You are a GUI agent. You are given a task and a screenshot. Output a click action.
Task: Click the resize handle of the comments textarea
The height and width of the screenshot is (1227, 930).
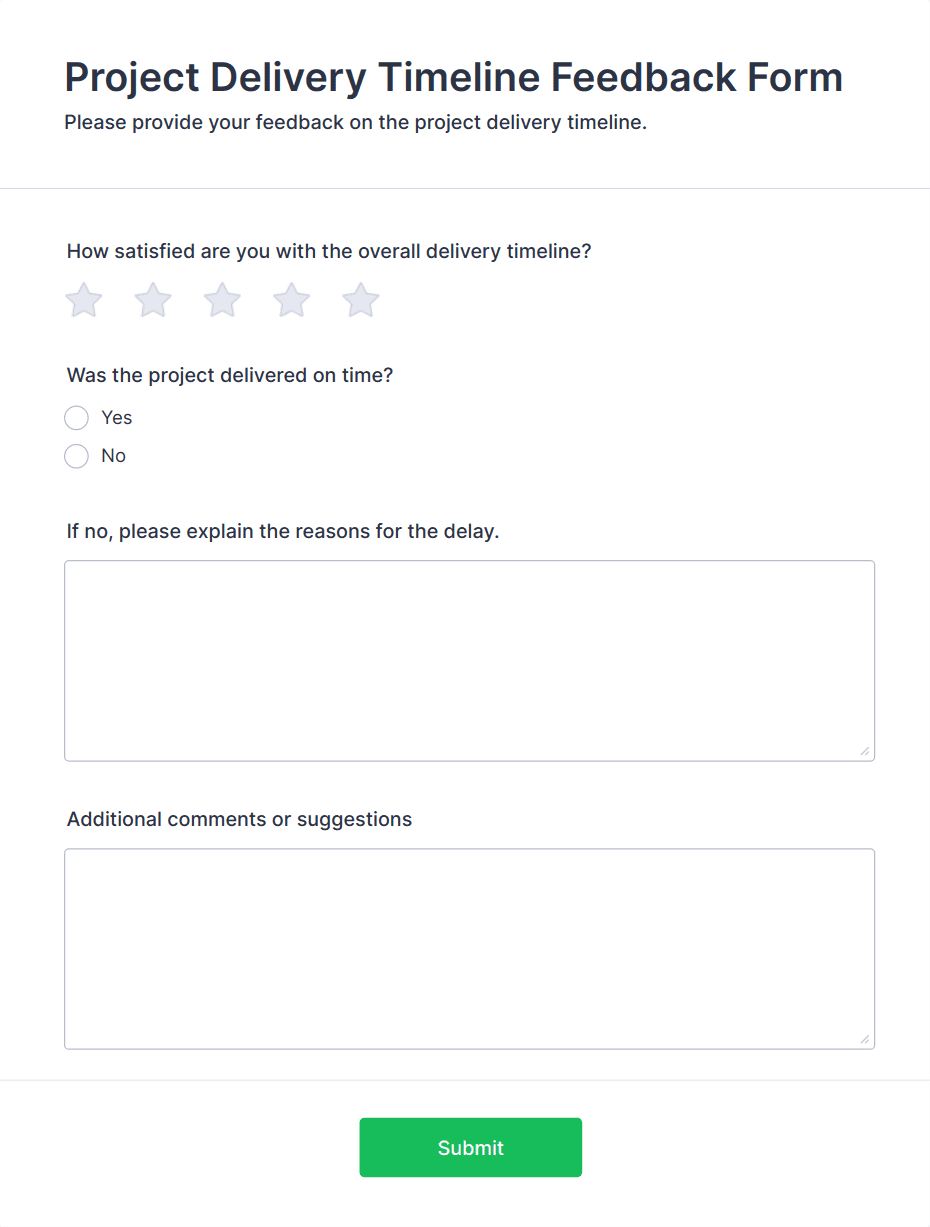pos(864,1039)
